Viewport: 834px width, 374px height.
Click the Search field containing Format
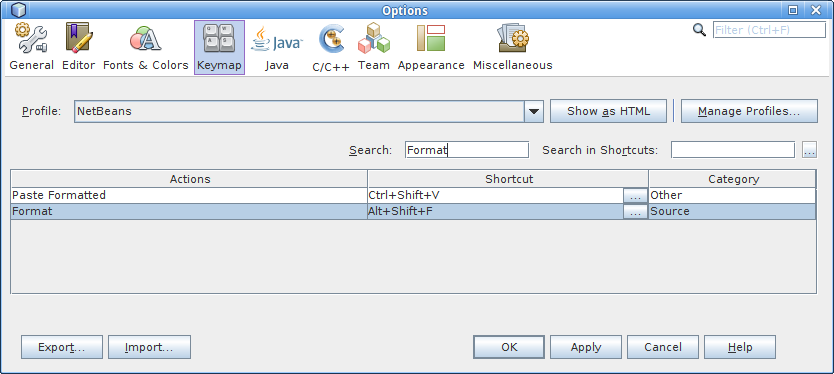[x=467, y=150]
